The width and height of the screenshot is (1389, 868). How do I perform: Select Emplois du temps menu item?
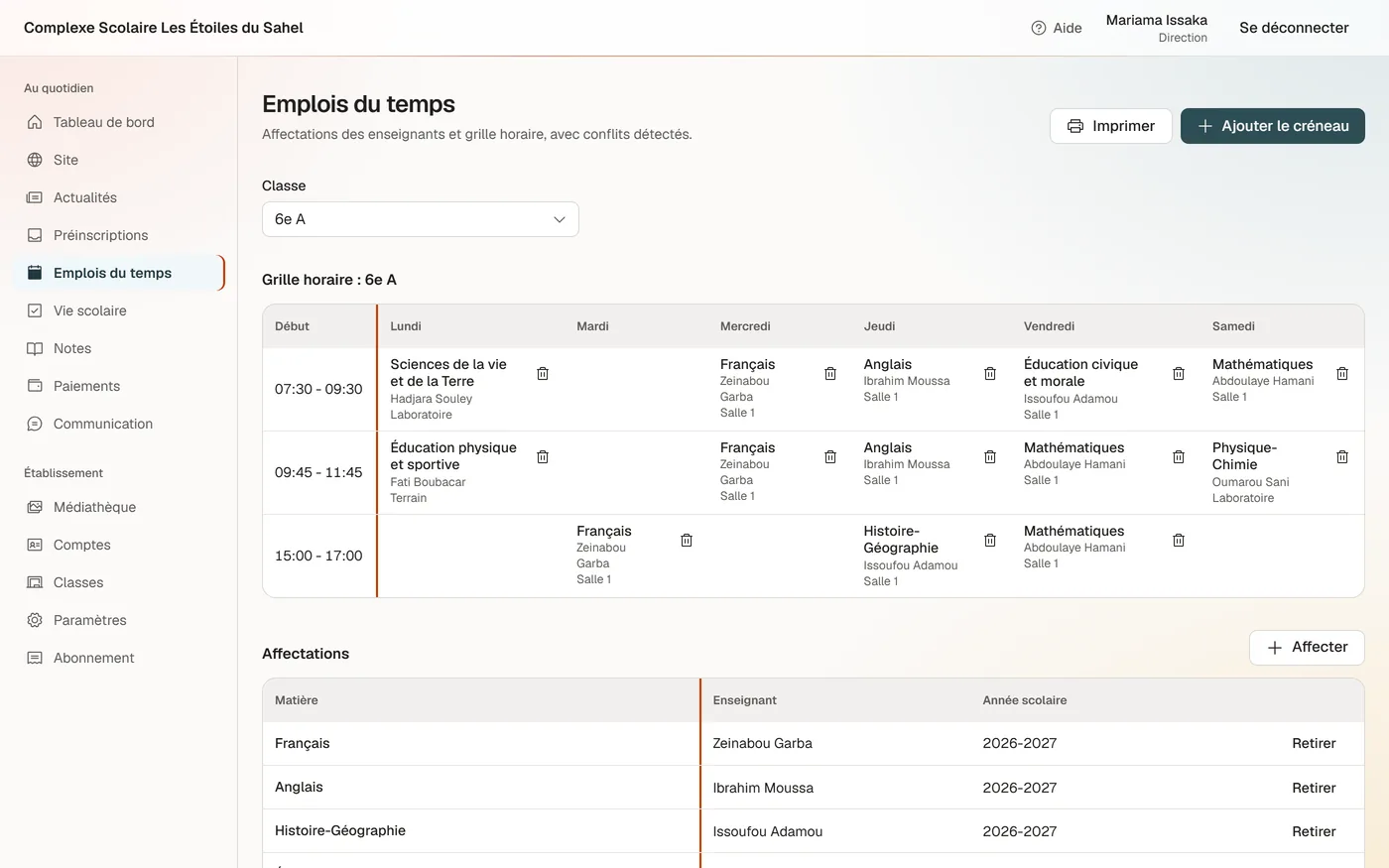click(119, 273)
